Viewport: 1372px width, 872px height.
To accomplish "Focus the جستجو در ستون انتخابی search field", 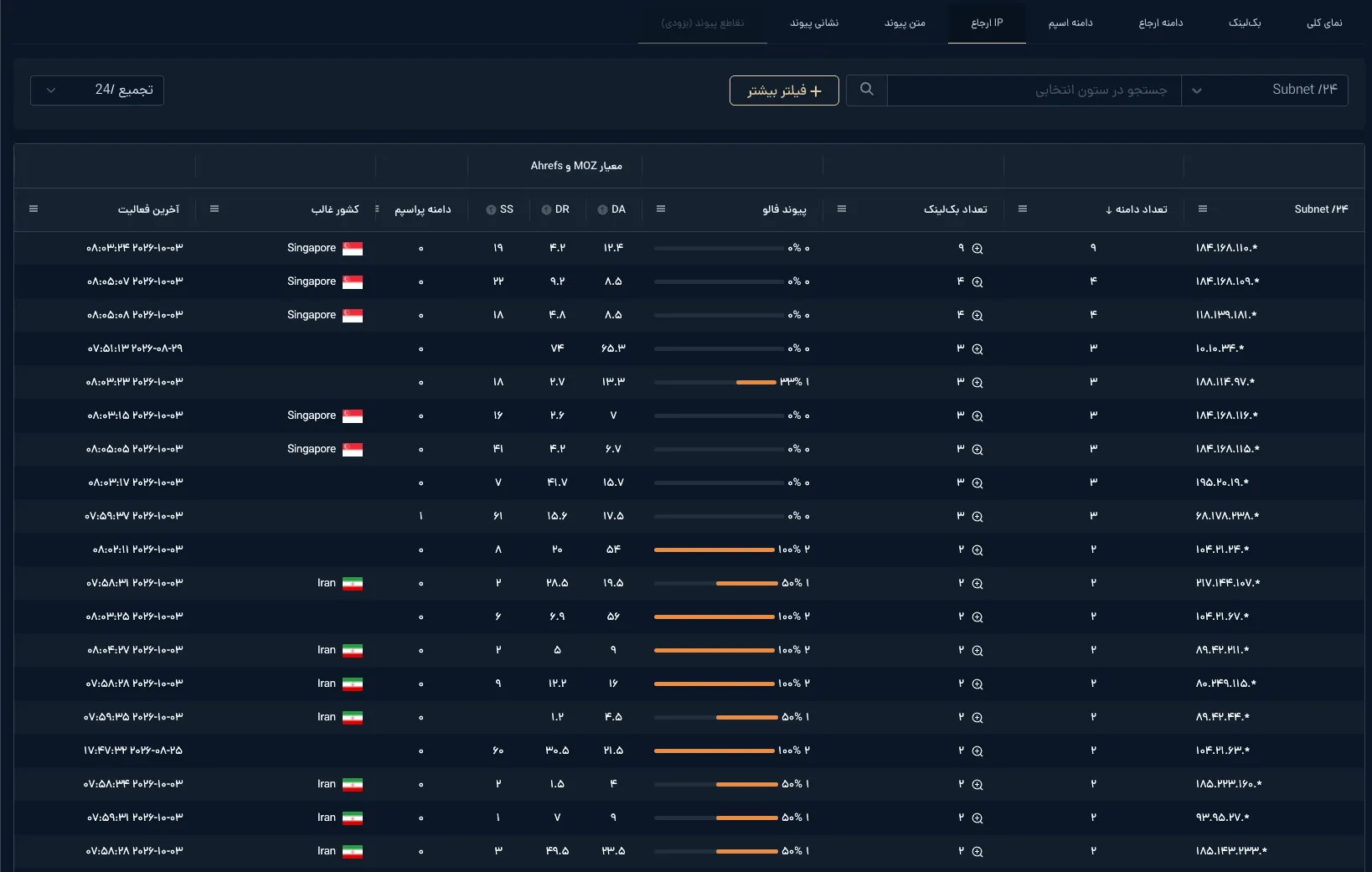I will tap(1034, 90).
